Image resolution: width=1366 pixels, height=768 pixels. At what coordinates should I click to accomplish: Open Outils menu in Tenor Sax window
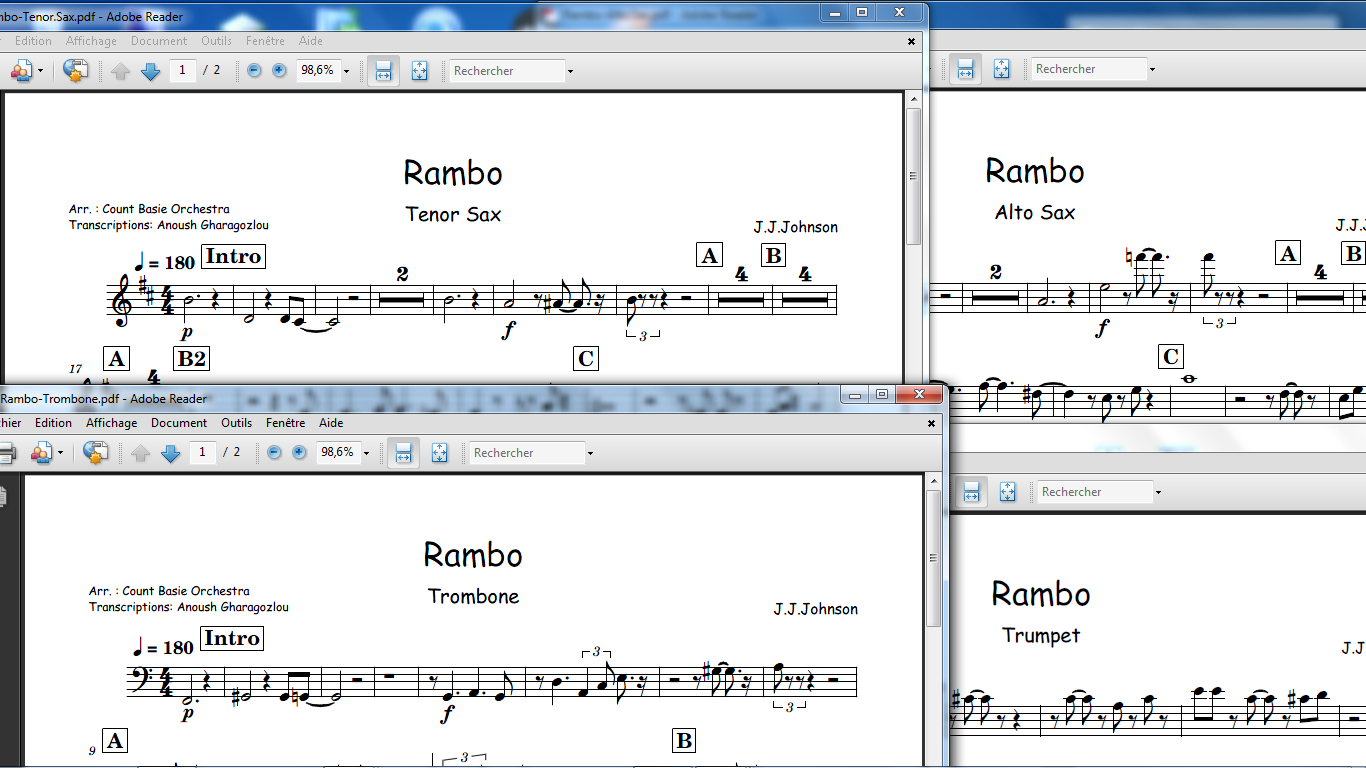point(216,41)
